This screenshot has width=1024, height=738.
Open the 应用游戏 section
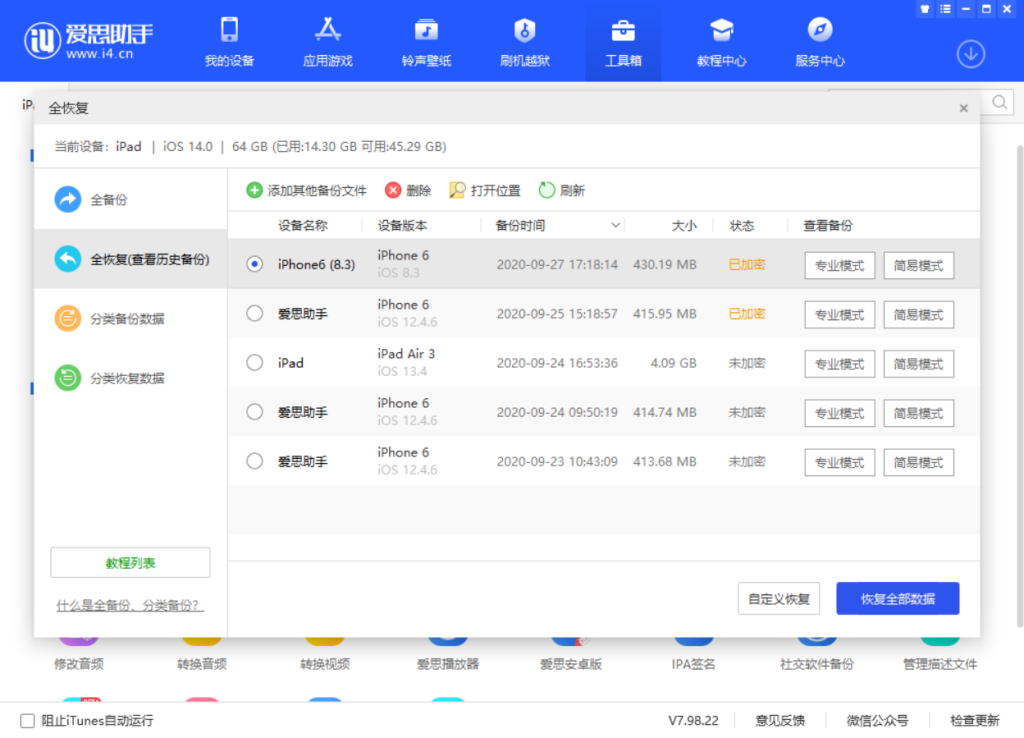328,40
